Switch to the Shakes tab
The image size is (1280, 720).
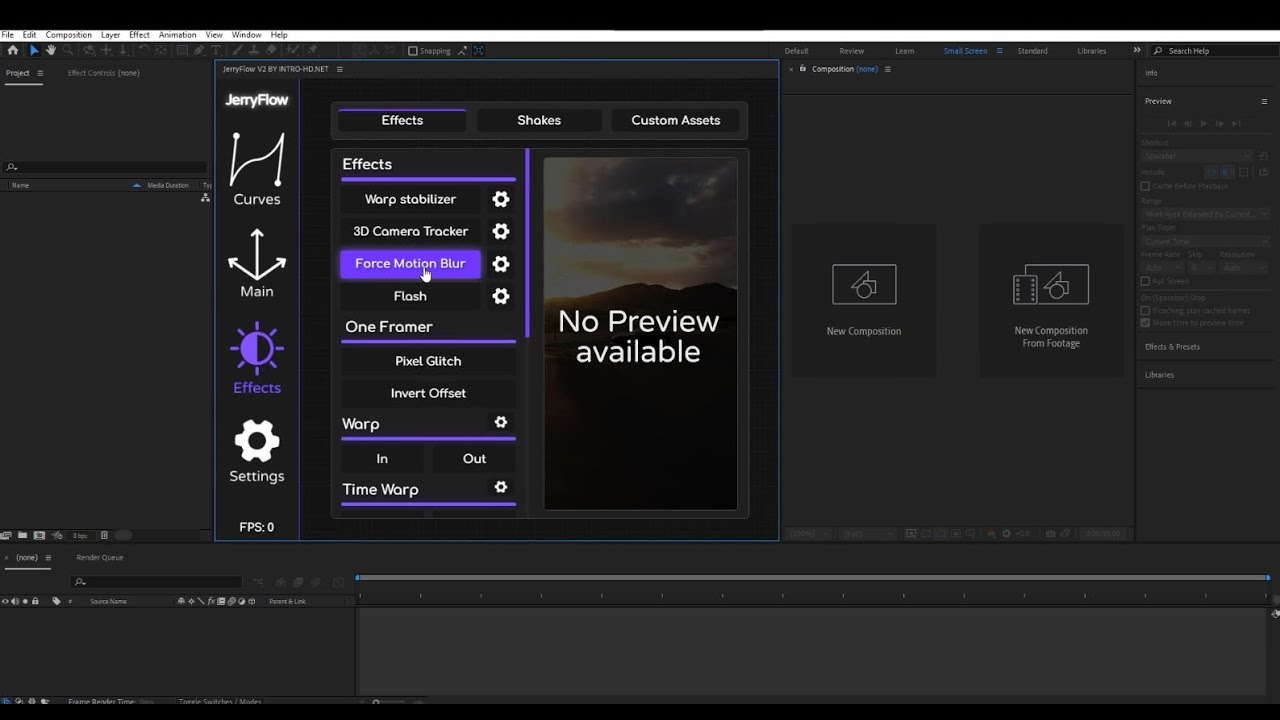pyautogui.click(x=539, y=120)
